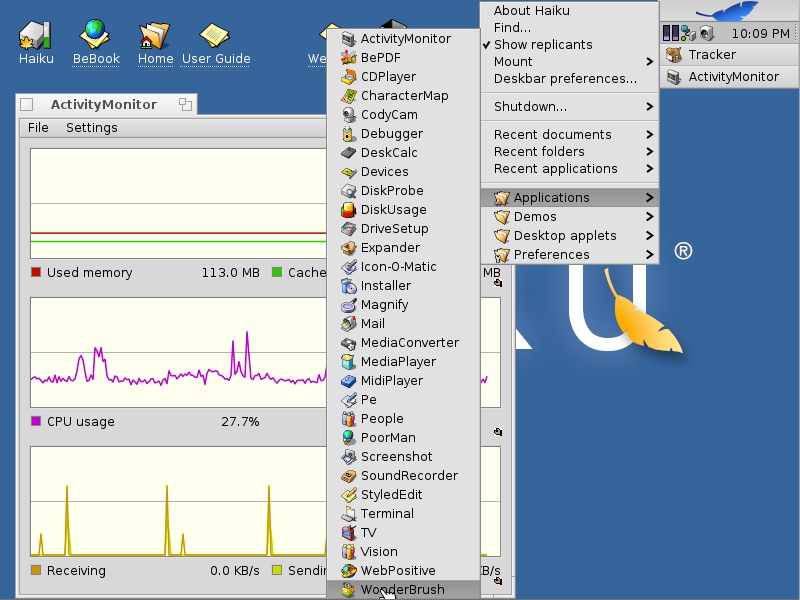Launch DeskCalc calculator
The width and height of the screenshot is (800, 600).
tap(403, 153)
